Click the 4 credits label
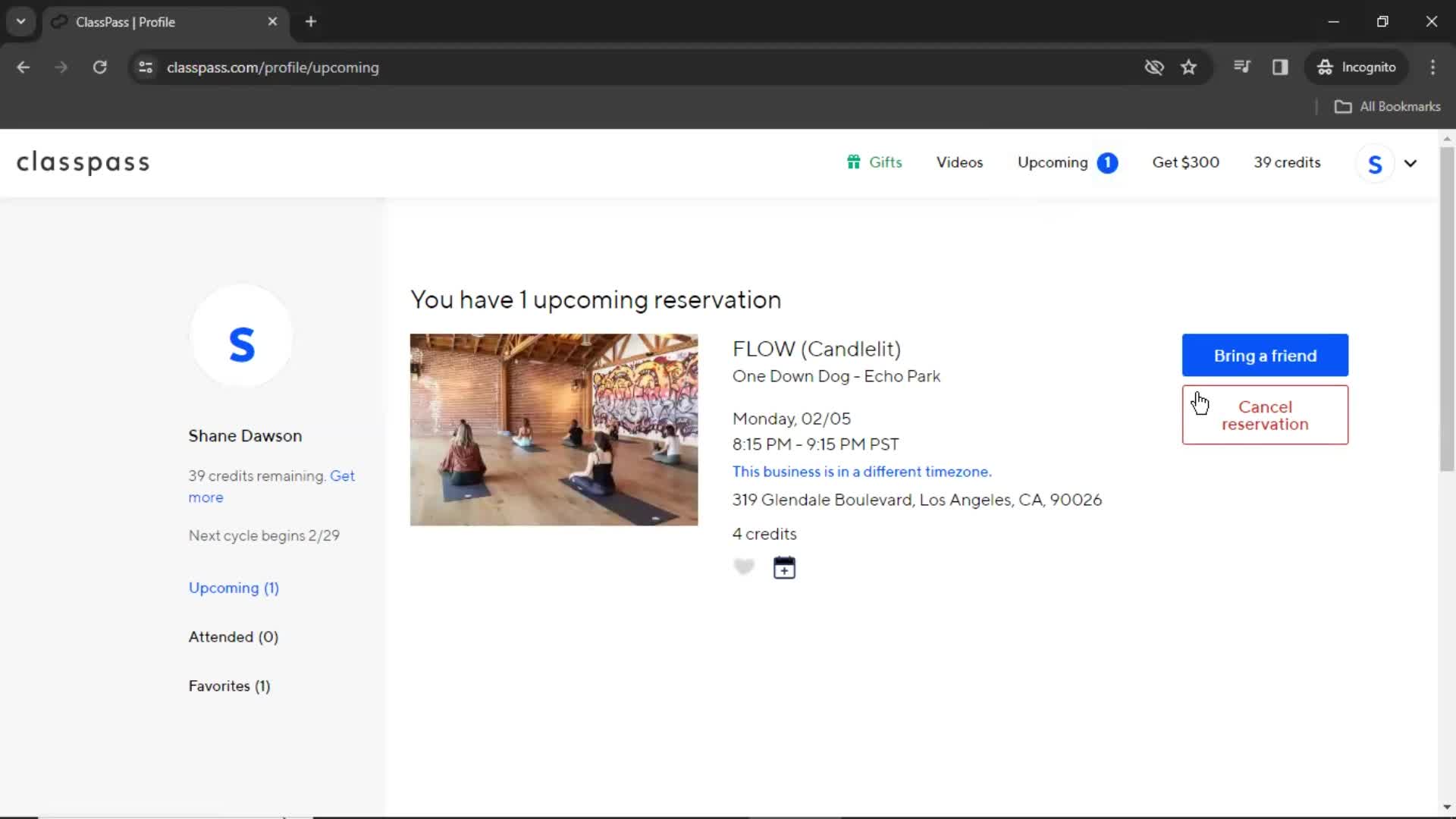The image size is (1456, 819). click(x=764, y=534)
